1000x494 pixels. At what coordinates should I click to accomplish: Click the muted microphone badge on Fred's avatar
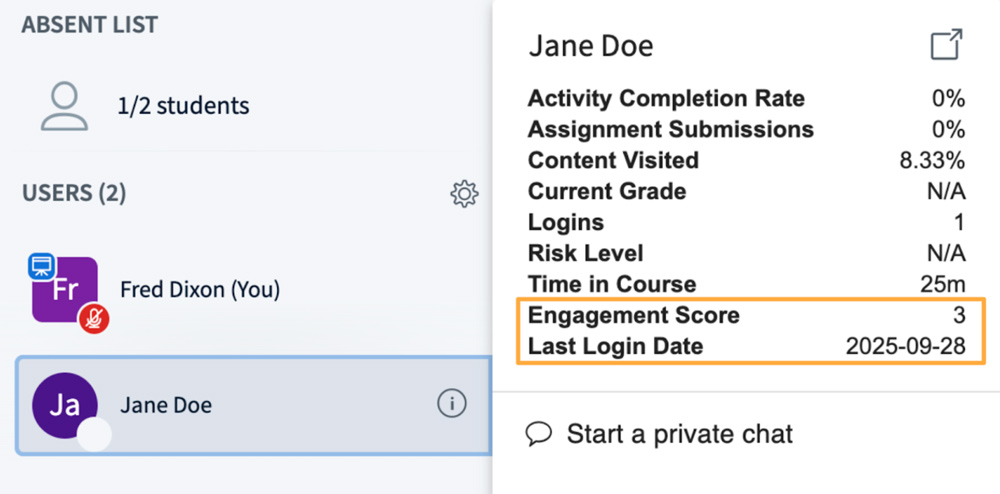tap(93, 319)
